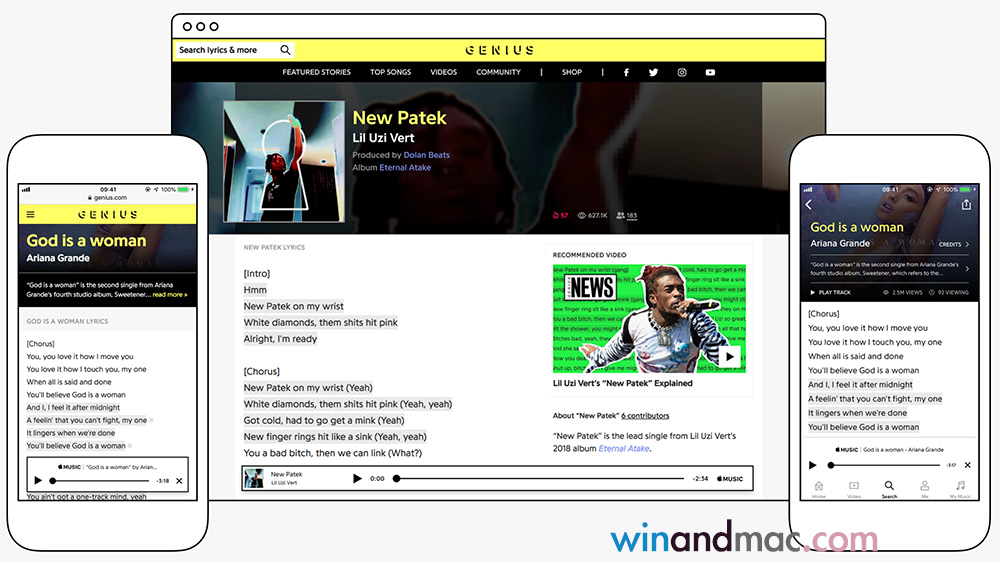Play the New Patek track in desktop player
The image size is (1000, 562).
pyautogui.click(x=357, y=479)
